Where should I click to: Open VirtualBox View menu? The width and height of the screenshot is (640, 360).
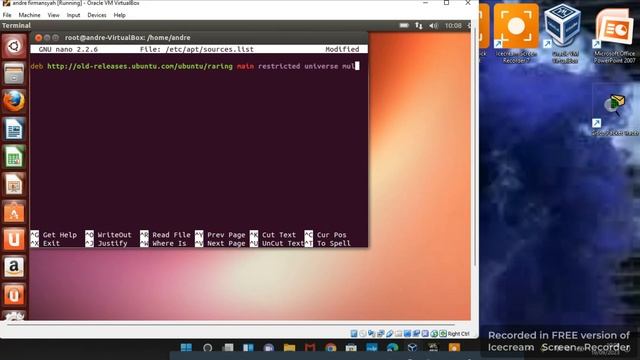click(53, 15)
